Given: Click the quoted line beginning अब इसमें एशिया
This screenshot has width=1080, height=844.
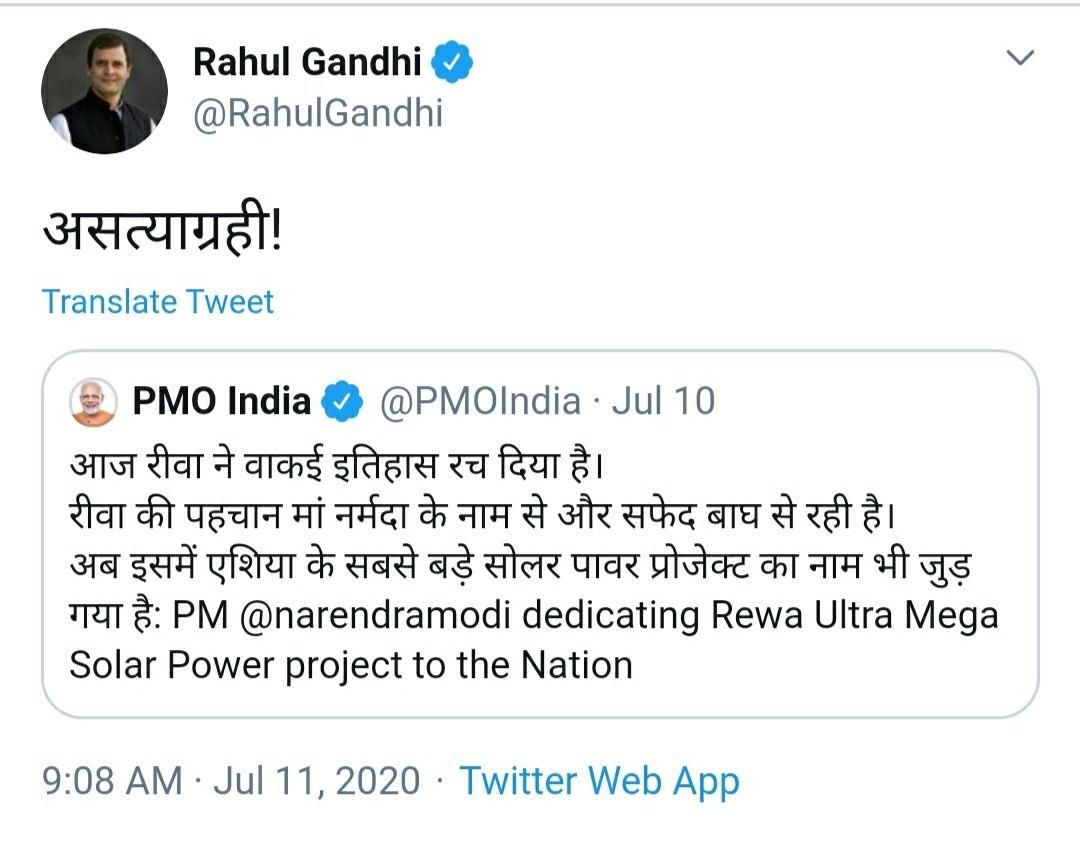Looking at the screenshot, I should [520, 567].
